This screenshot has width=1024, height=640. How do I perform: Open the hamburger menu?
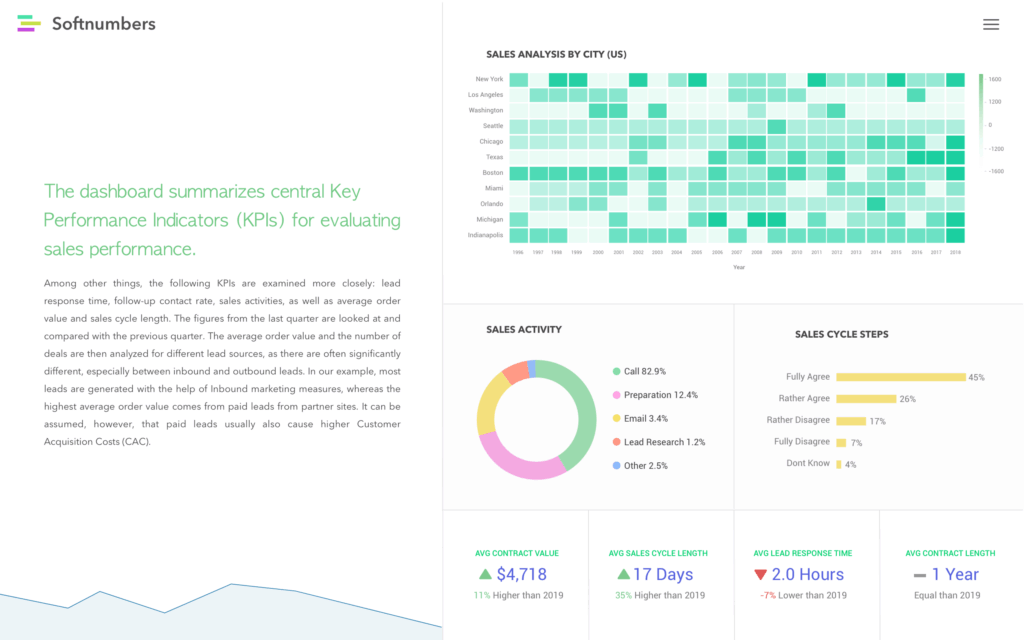click(991, 25)
